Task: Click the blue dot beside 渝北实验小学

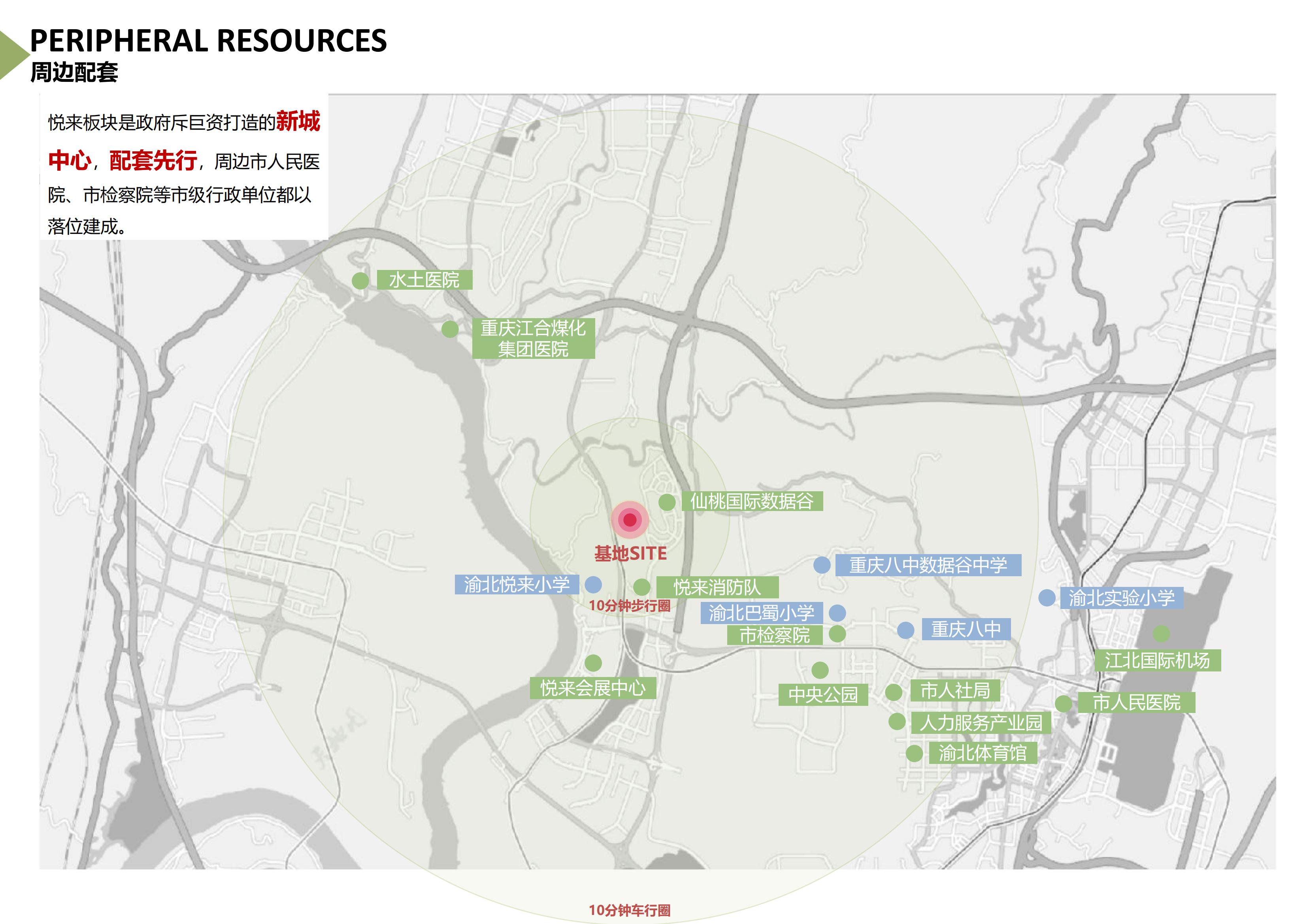Action: point(1047,598)
